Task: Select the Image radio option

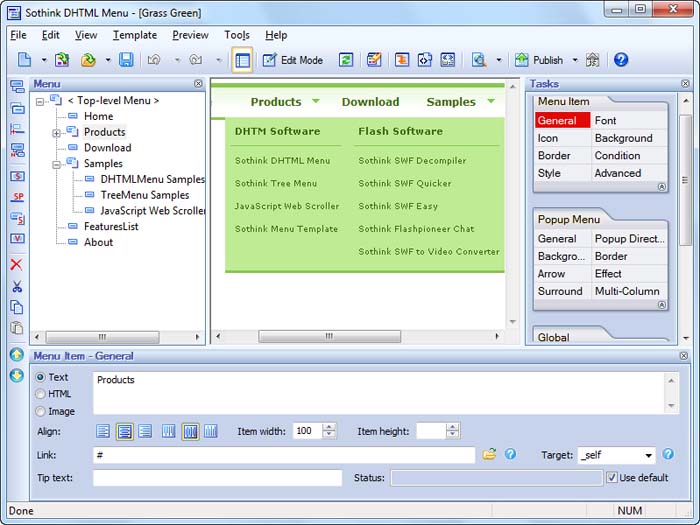Action: coord(40,411)
